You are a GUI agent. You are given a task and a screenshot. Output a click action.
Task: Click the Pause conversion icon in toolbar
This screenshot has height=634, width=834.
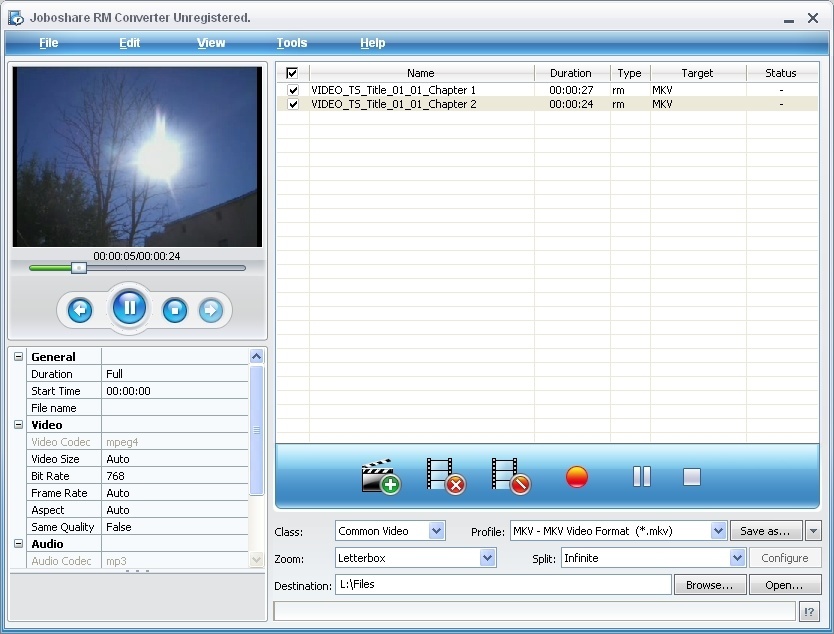641,477
